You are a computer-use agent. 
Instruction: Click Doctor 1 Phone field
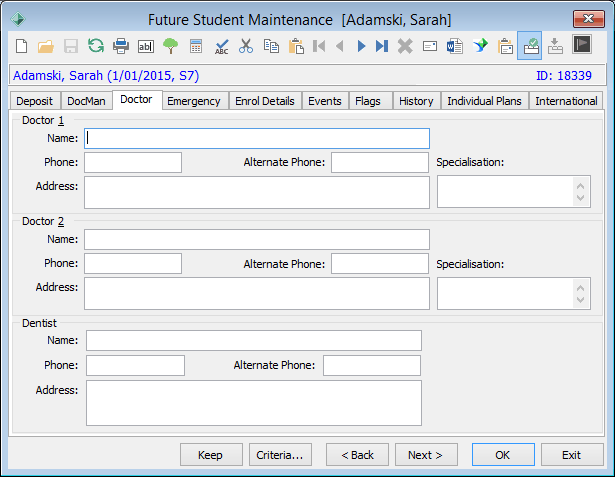133,162
